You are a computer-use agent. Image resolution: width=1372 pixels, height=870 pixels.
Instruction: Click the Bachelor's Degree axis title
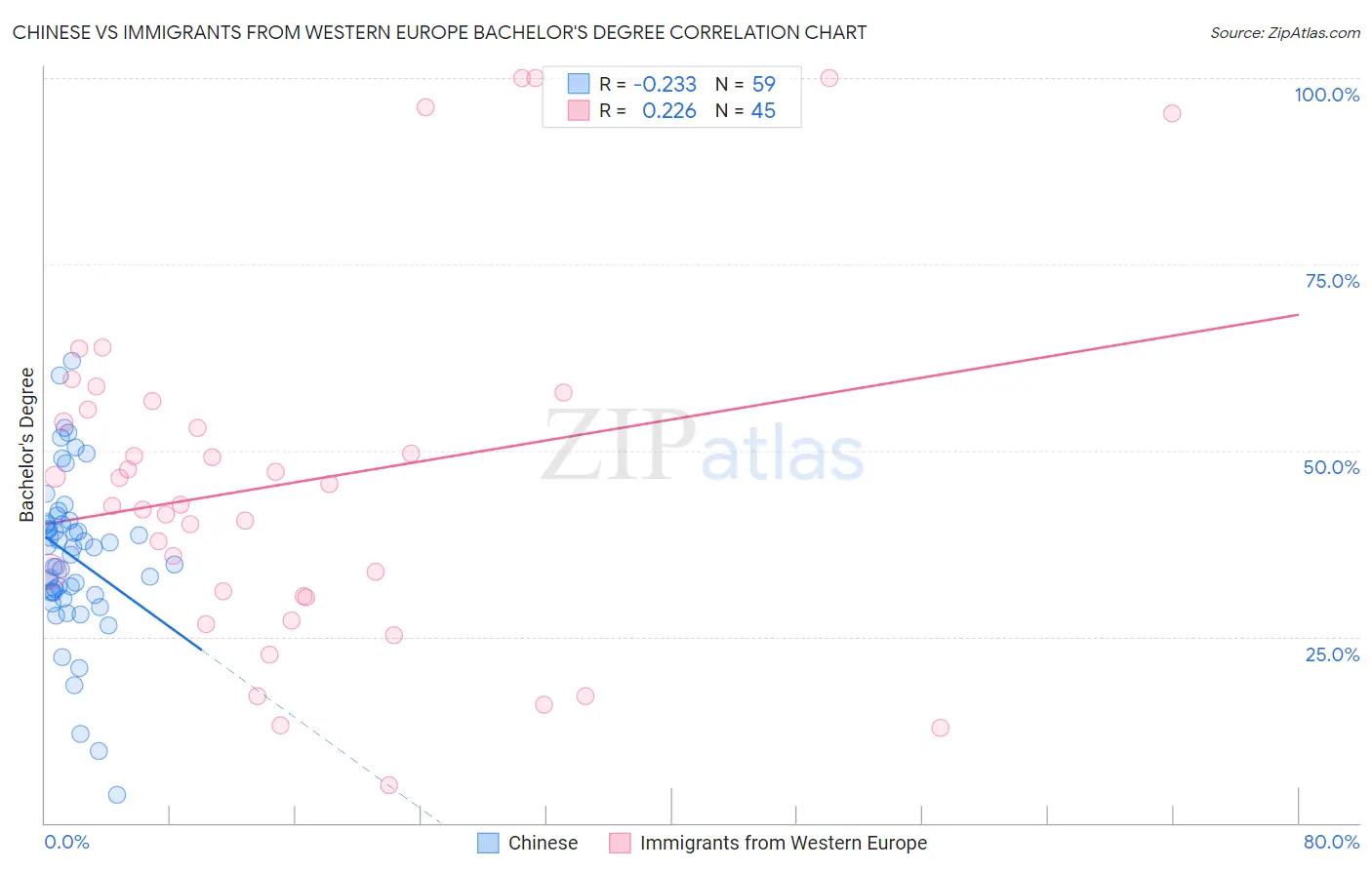pyautogui.click(x=27, y=445)
